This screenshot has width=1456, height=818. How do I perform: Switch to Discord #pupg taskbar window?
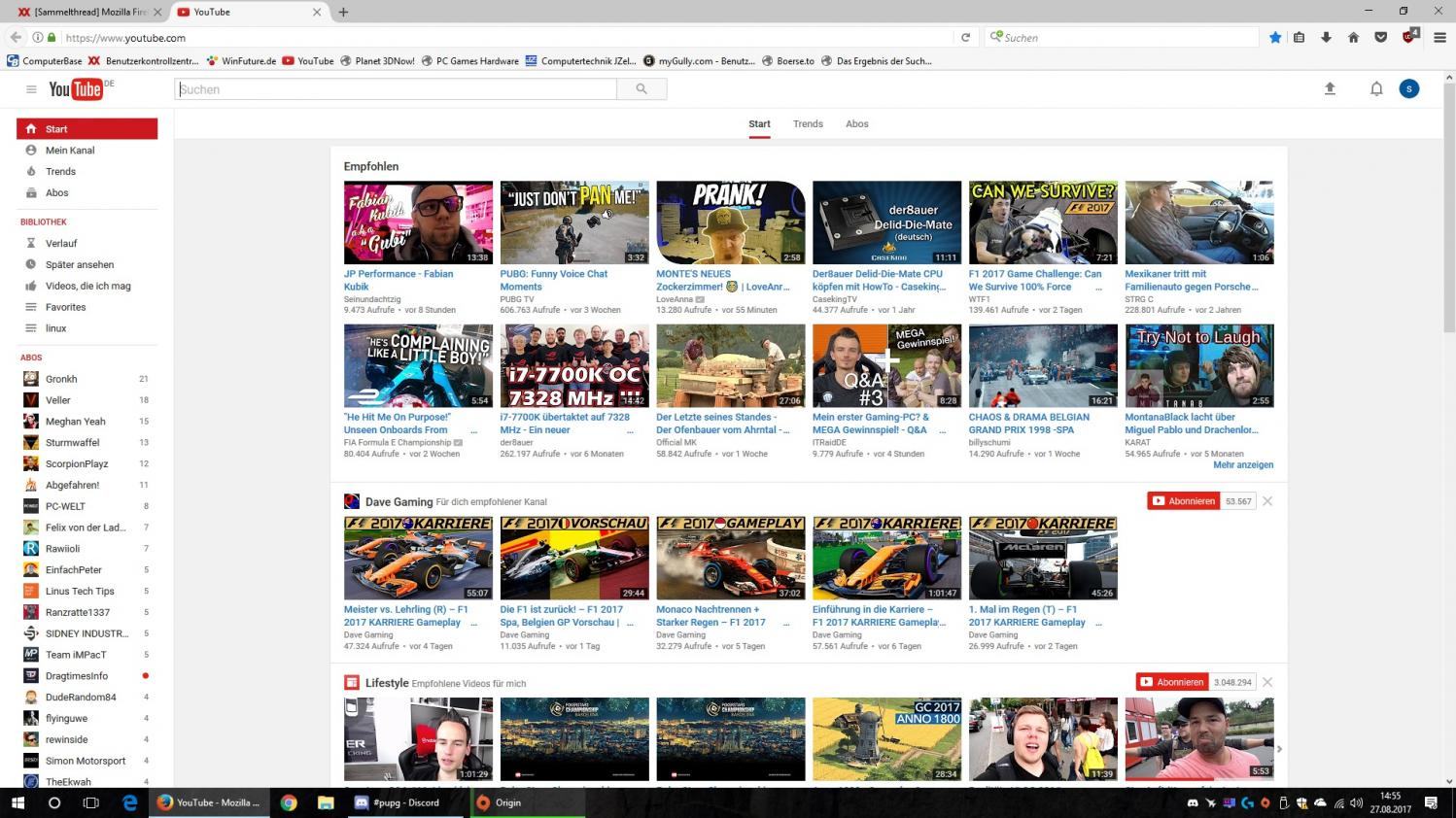tap(405, 803)
